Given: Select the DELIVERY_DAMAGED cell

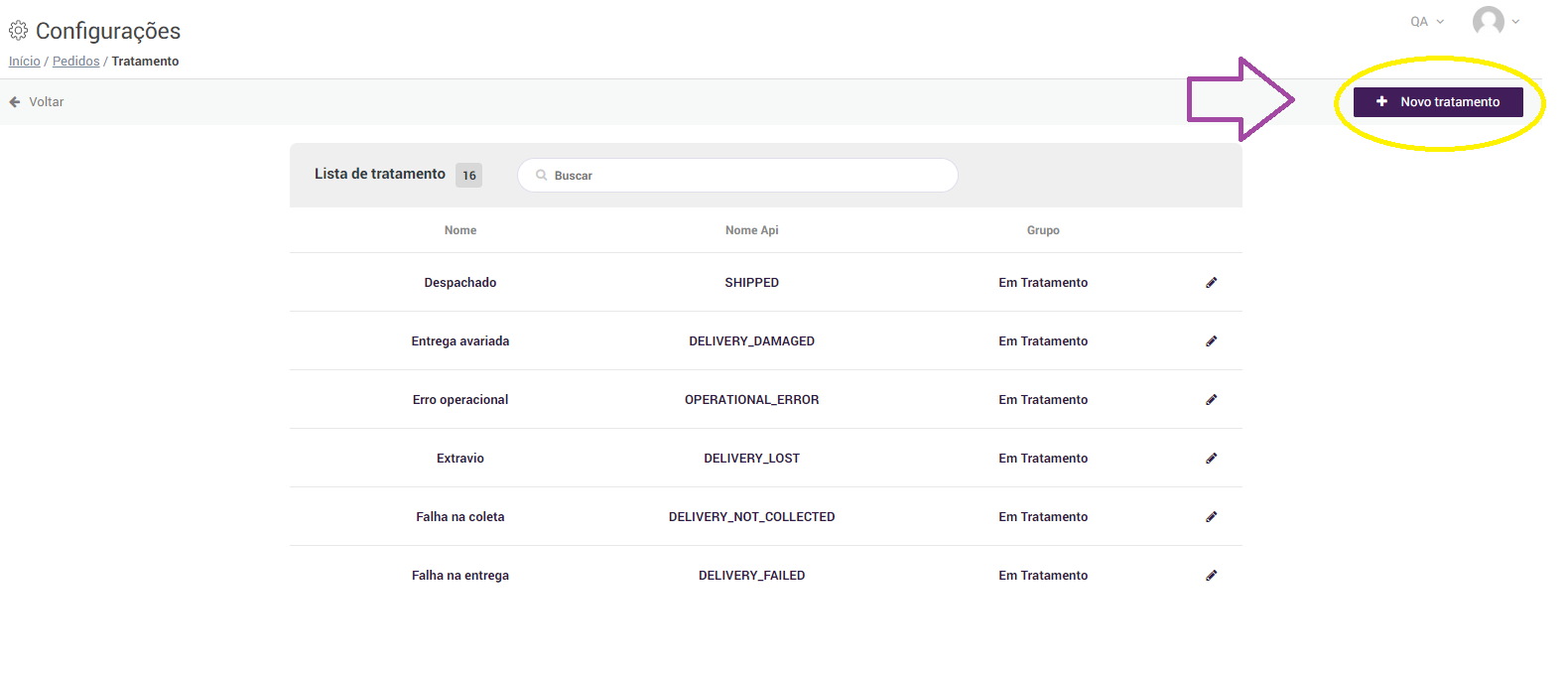Looking at the screenshot, I should tap(752, 341).
